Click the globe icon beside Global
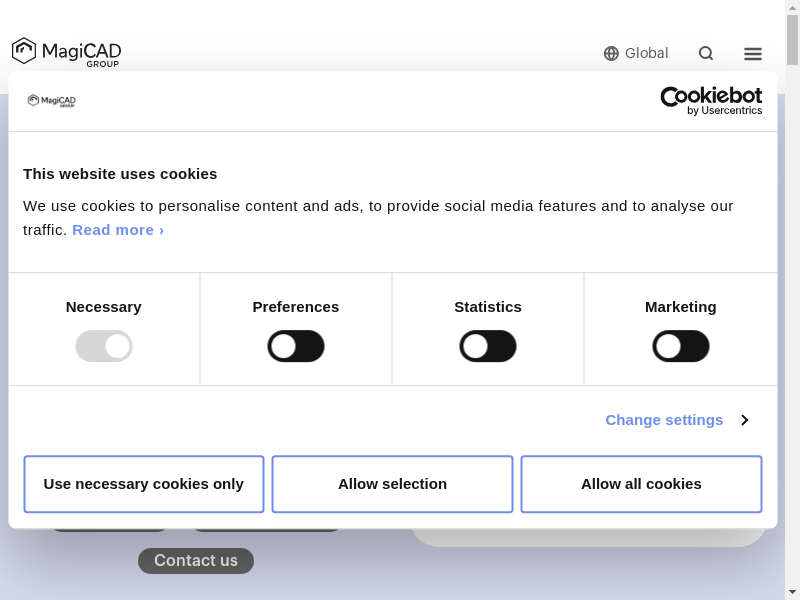The width and height of the screenshot is (800, 600). click(x=611, y=54)
